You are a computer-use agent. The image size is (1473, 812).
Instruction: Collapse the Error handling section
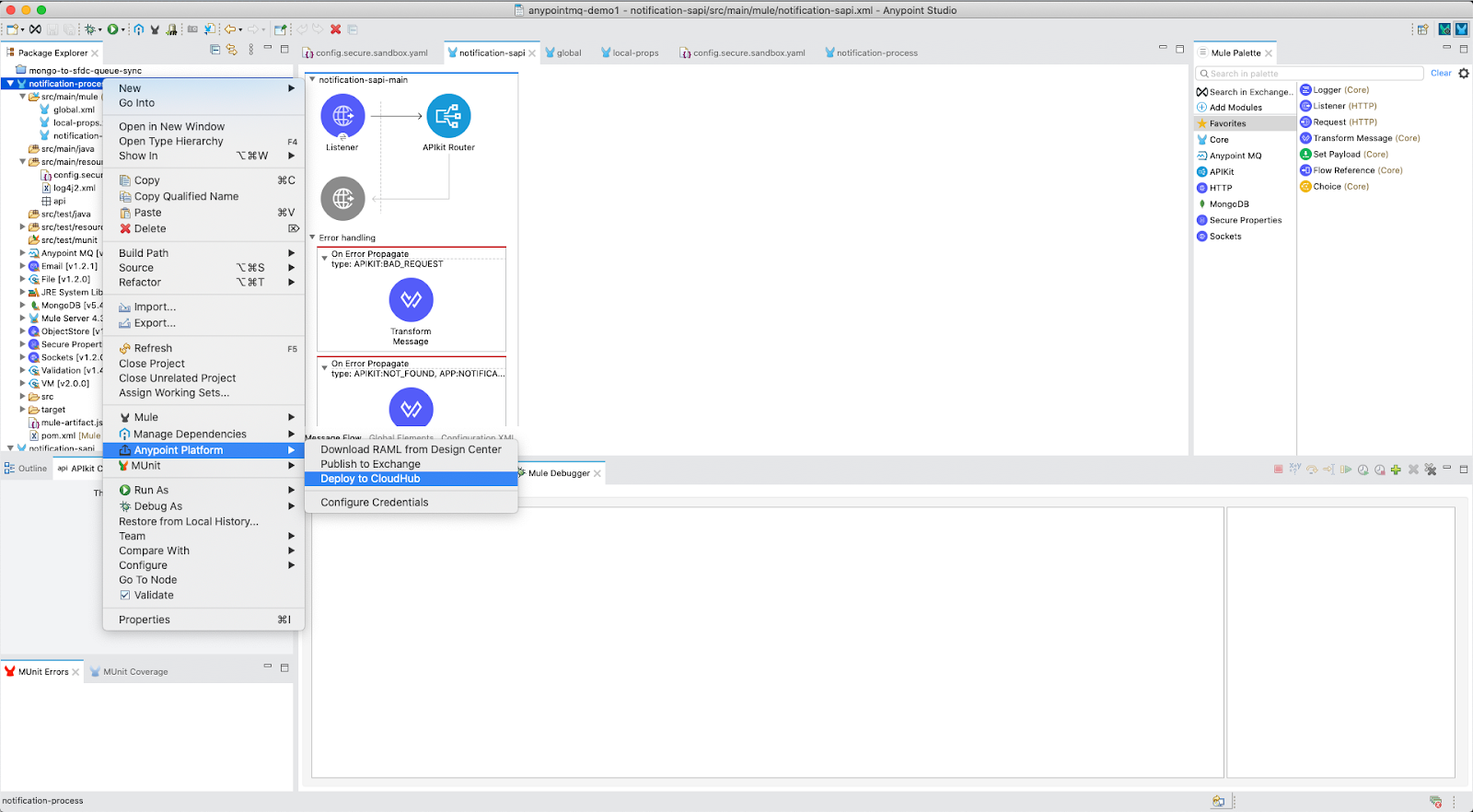pos(312,238)
